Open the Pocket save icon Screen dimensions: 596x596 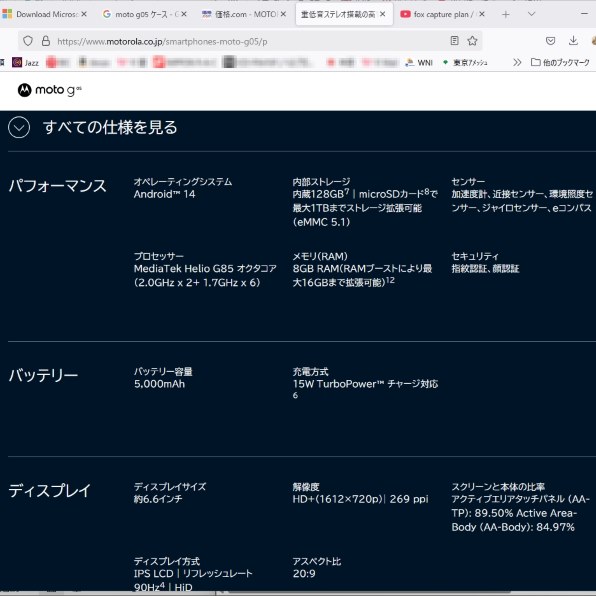tap(550, 40)
